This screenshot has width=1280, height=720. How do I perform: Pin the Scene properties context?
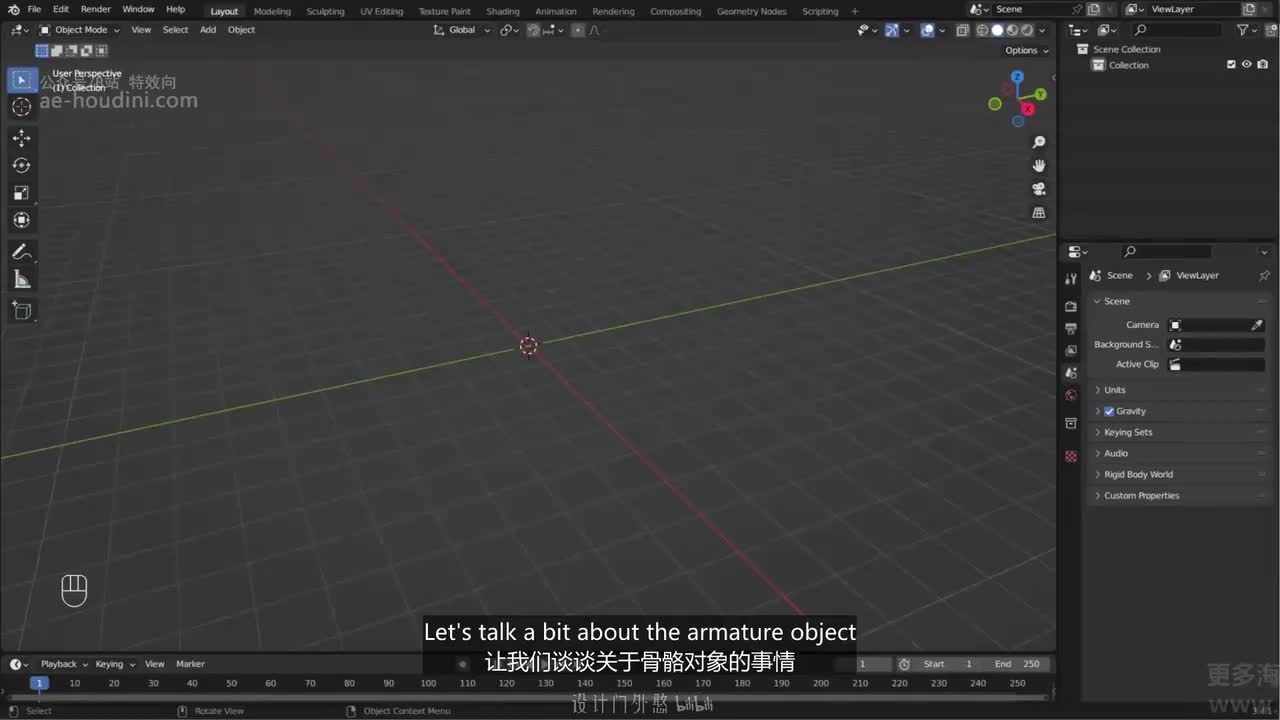click(x=1264, y=275)
